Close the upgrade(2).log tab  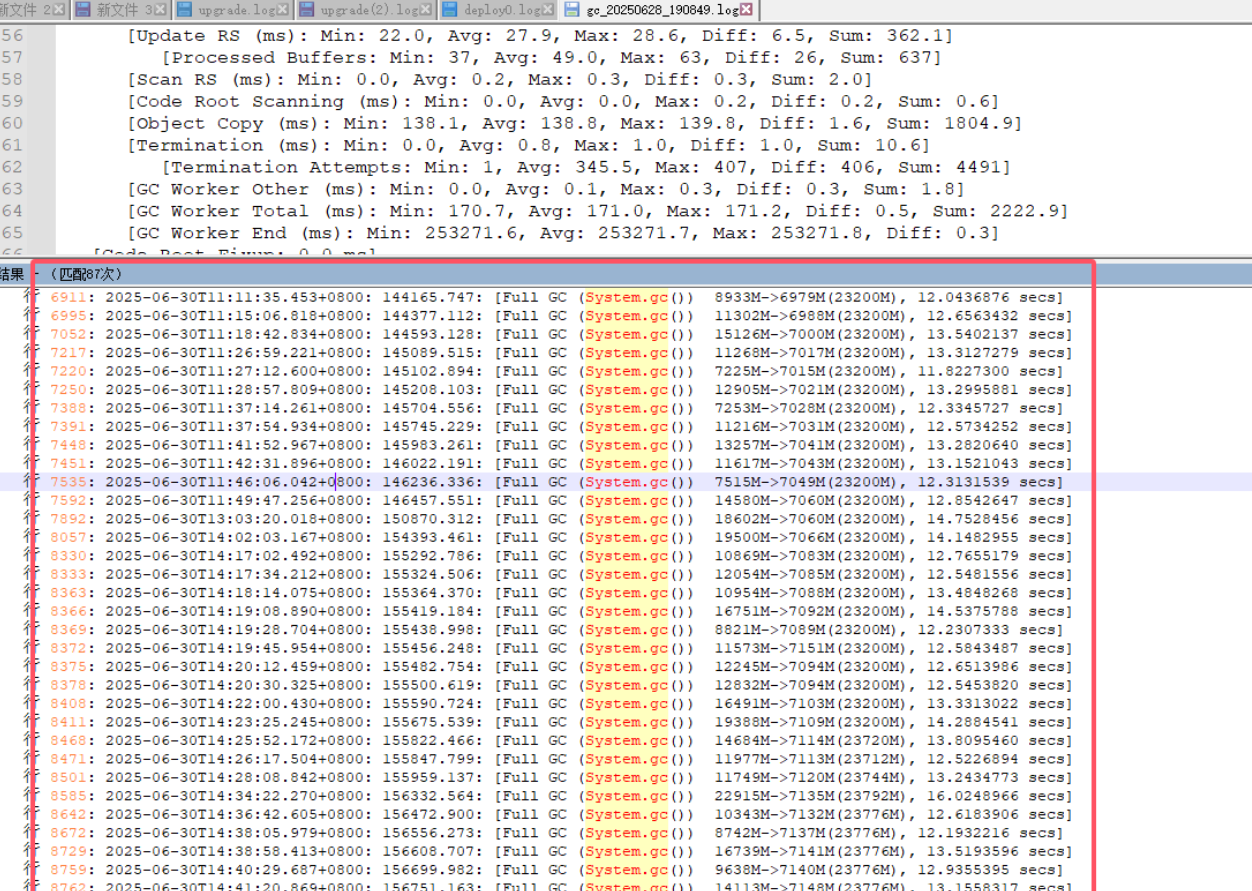[425, 9]
